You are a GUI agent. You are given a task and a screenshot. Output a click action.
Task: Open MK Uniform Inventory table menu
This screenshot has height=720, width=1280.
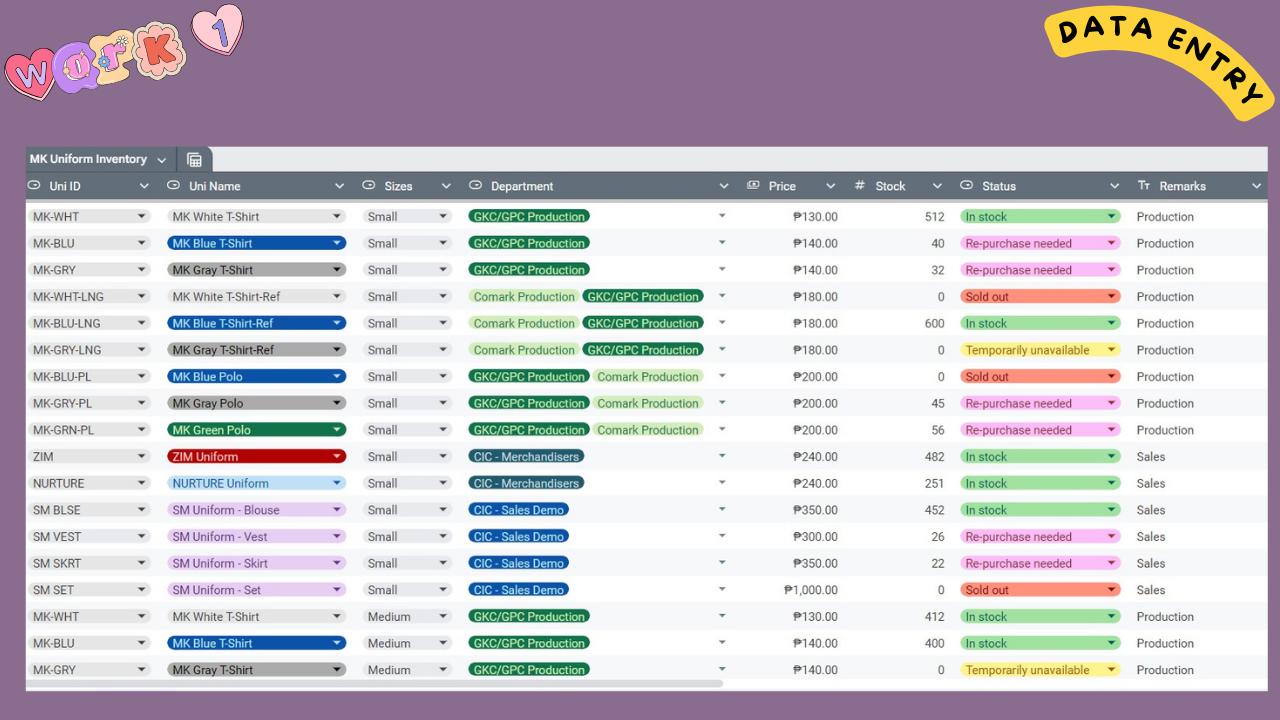pyautogui.click(x=162, y=160)
